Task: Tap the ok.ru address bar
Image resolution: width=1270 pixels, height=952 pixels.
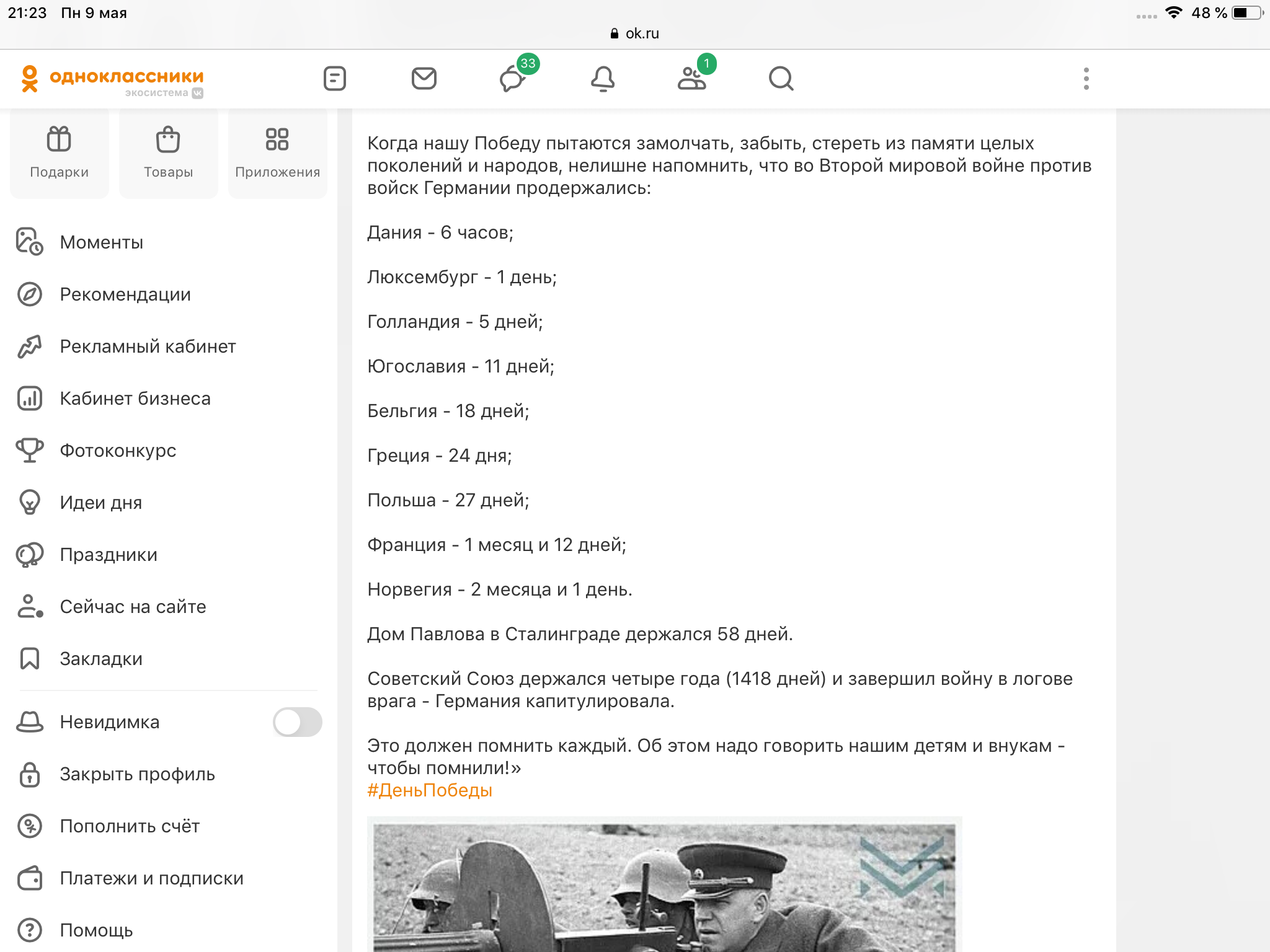Action: pyautogui.click(x=635, y=33)
